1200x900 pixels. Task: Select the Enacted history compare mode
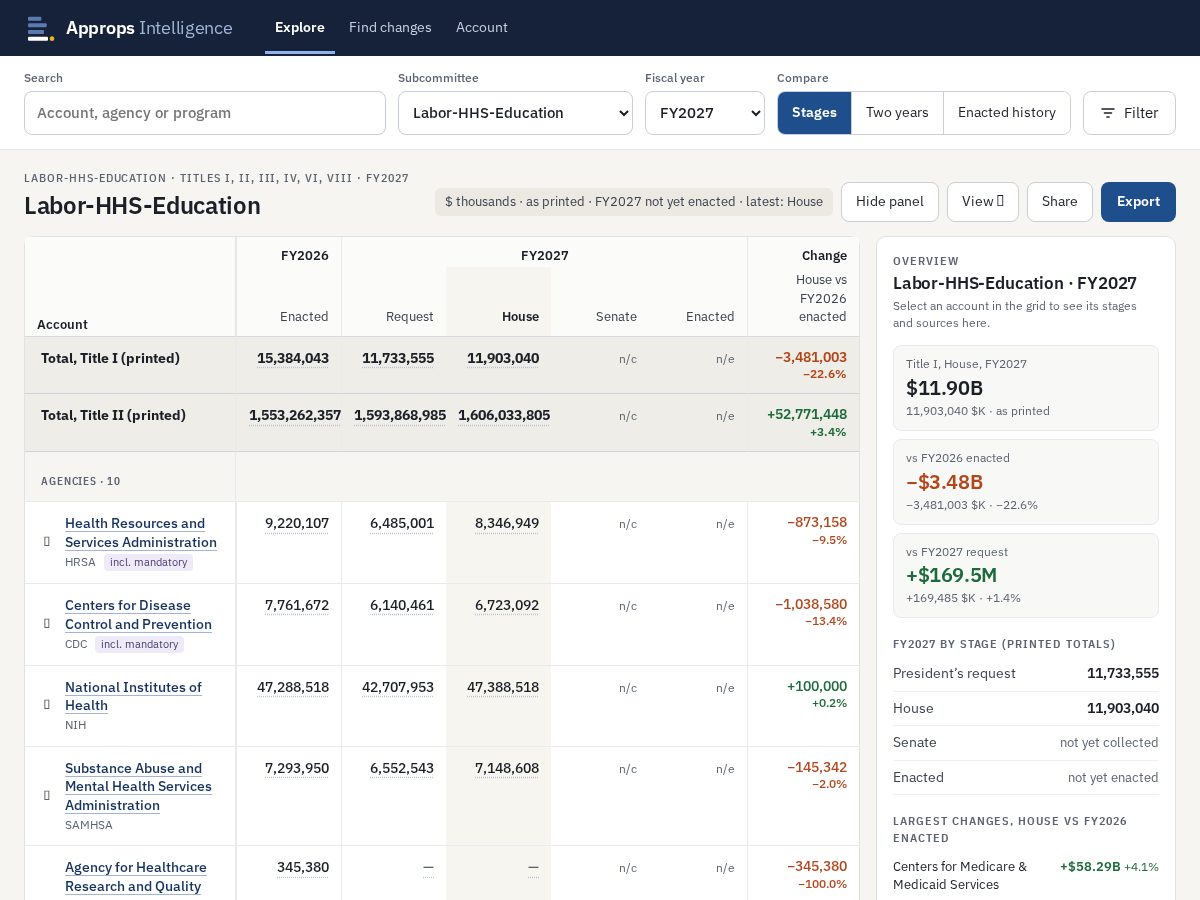[x=1007, y=113]
